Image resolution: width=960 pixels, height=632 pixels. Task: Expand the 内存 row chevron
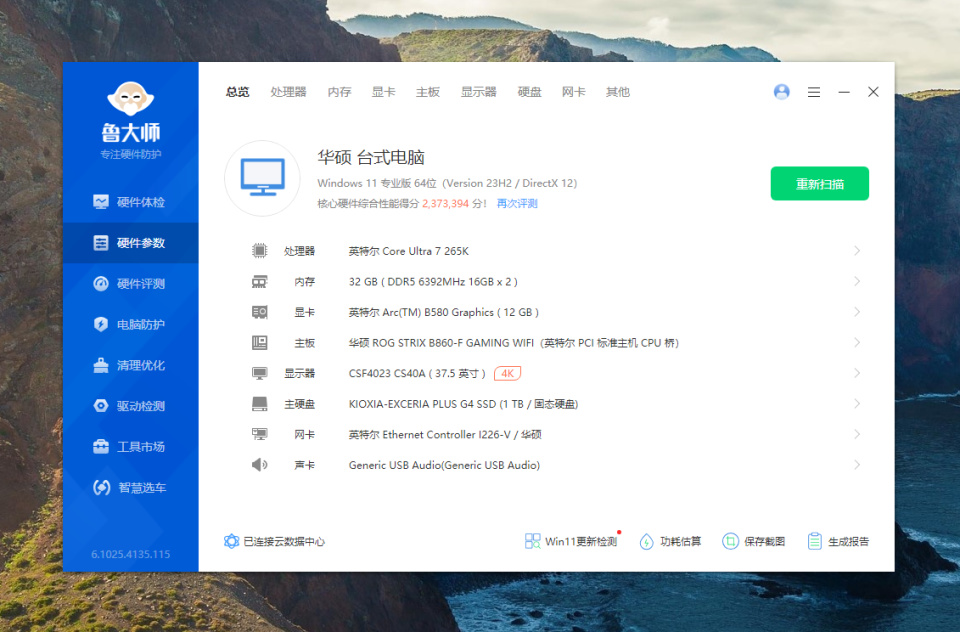[x=857, y=282]
